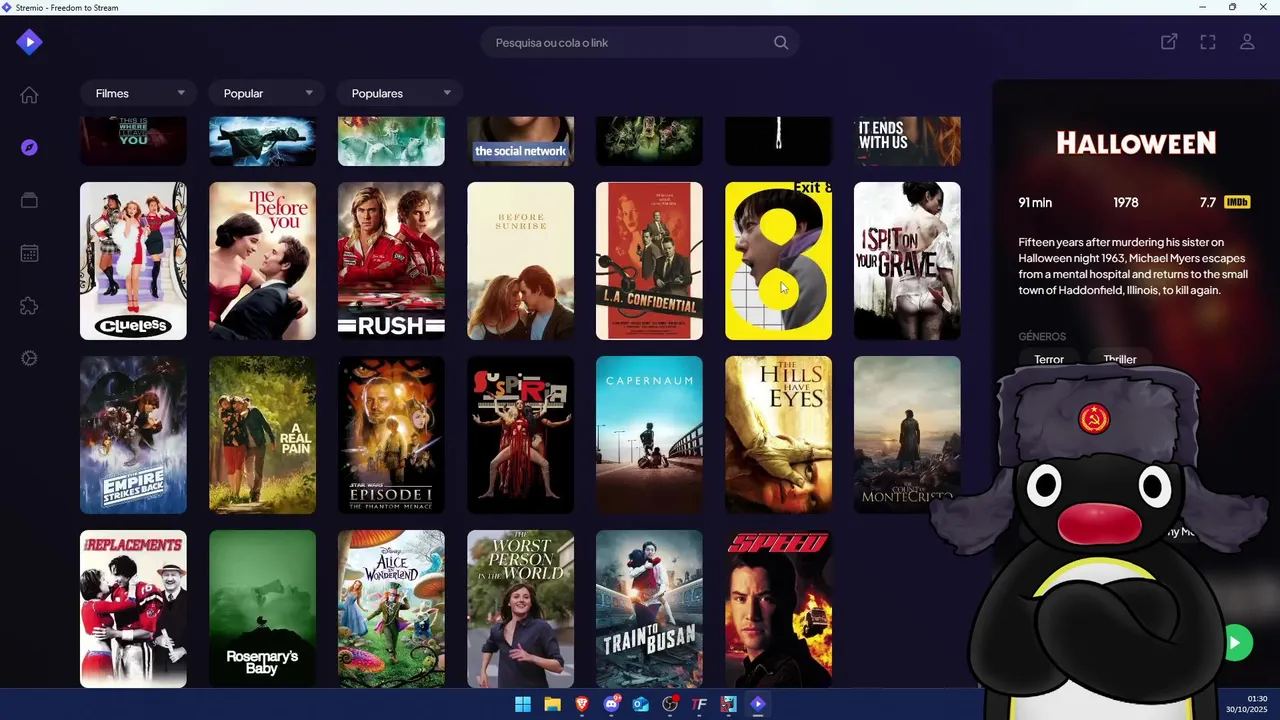1280x720 pixels.
Task: Click the open-in-external-window icon
Action: pos(1168,42)
